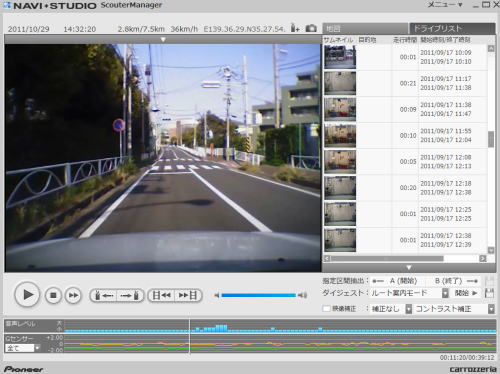Click the fast-forward button

(73, 295)
